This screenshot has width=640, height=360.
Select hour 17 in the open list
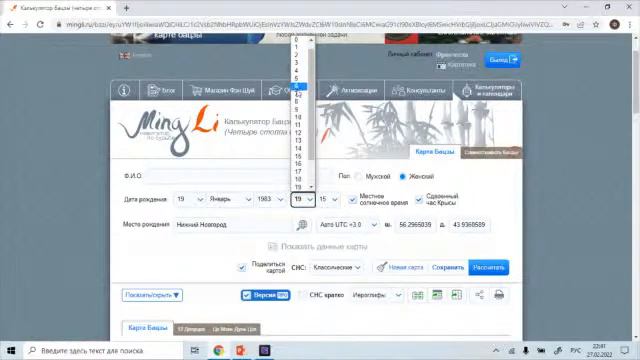[299, 171]
